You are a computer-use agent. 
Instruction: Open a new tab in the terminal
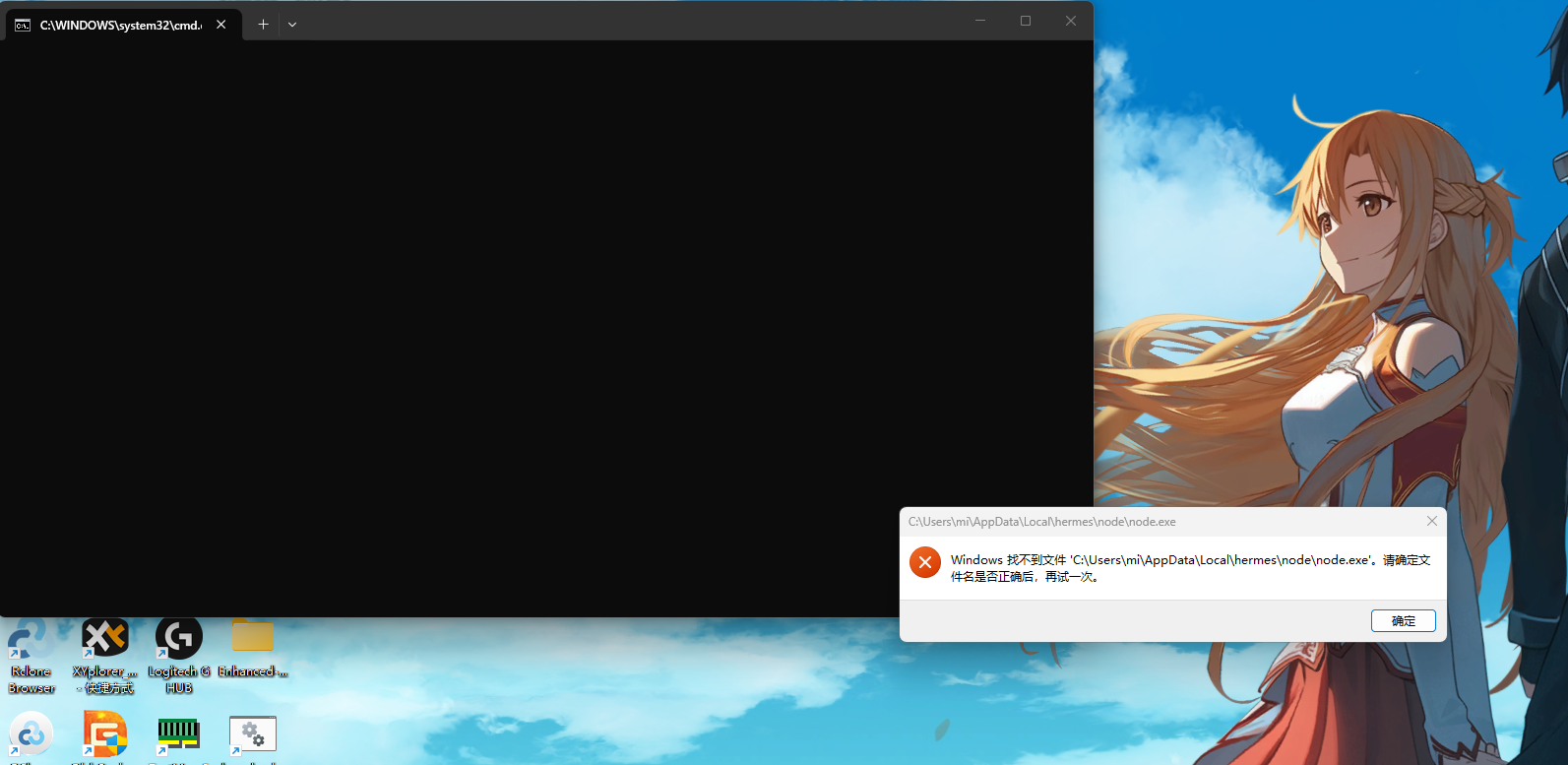[x=263, y=25]
